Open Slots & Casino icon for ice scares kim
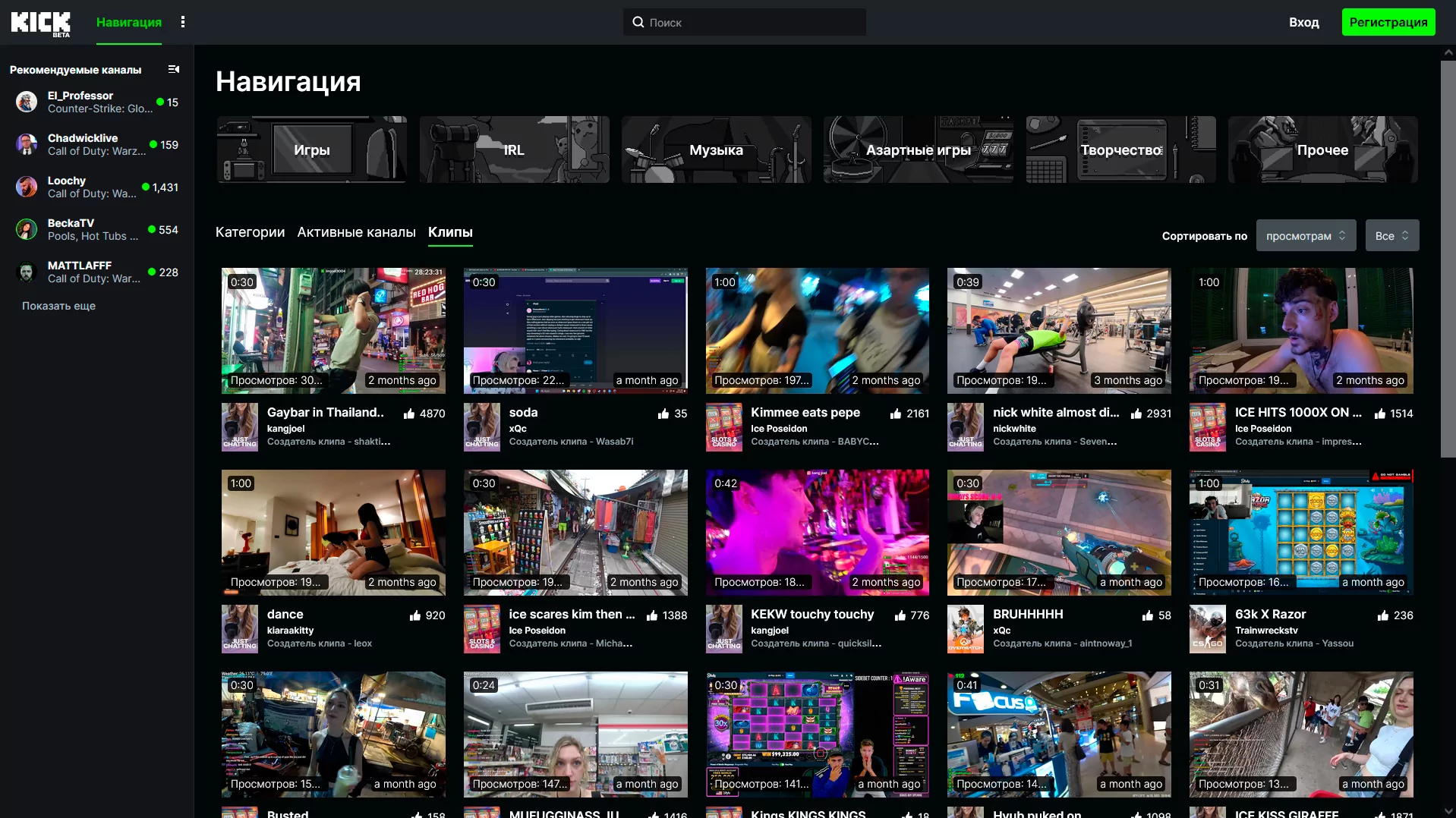Image resolution: width=1456 pixels, height=818 pixels. tap(482, 629)
